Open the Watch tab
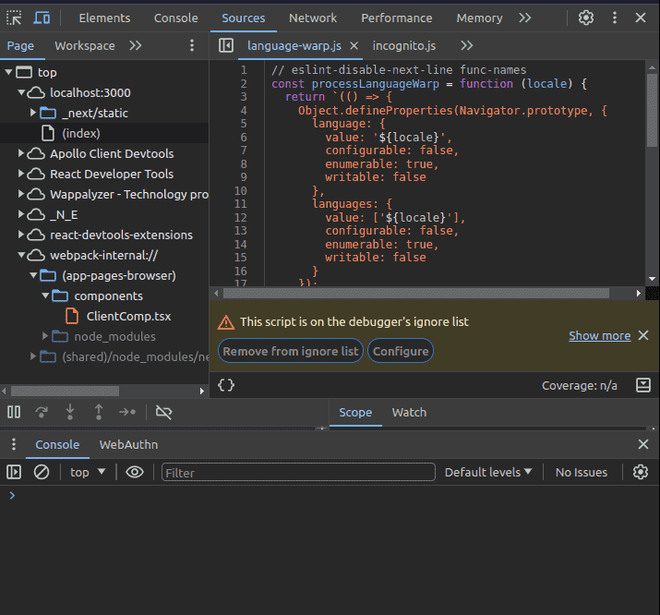Screen dimensions: 660x615 pos(409,412)
